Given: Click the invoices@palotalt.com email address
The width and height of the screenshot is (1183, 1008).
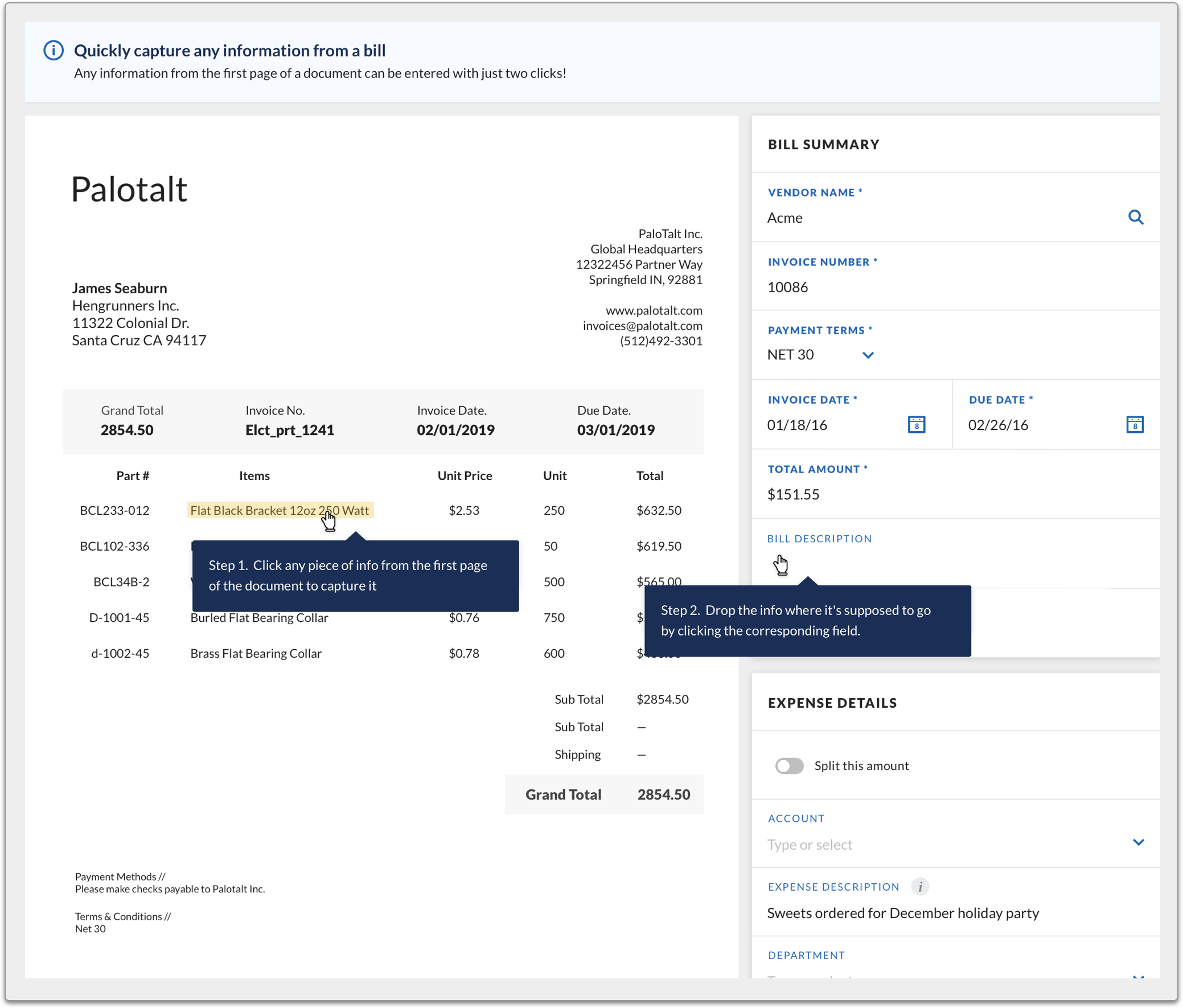Looking at the screenshot, I should (x=642, y=326).
